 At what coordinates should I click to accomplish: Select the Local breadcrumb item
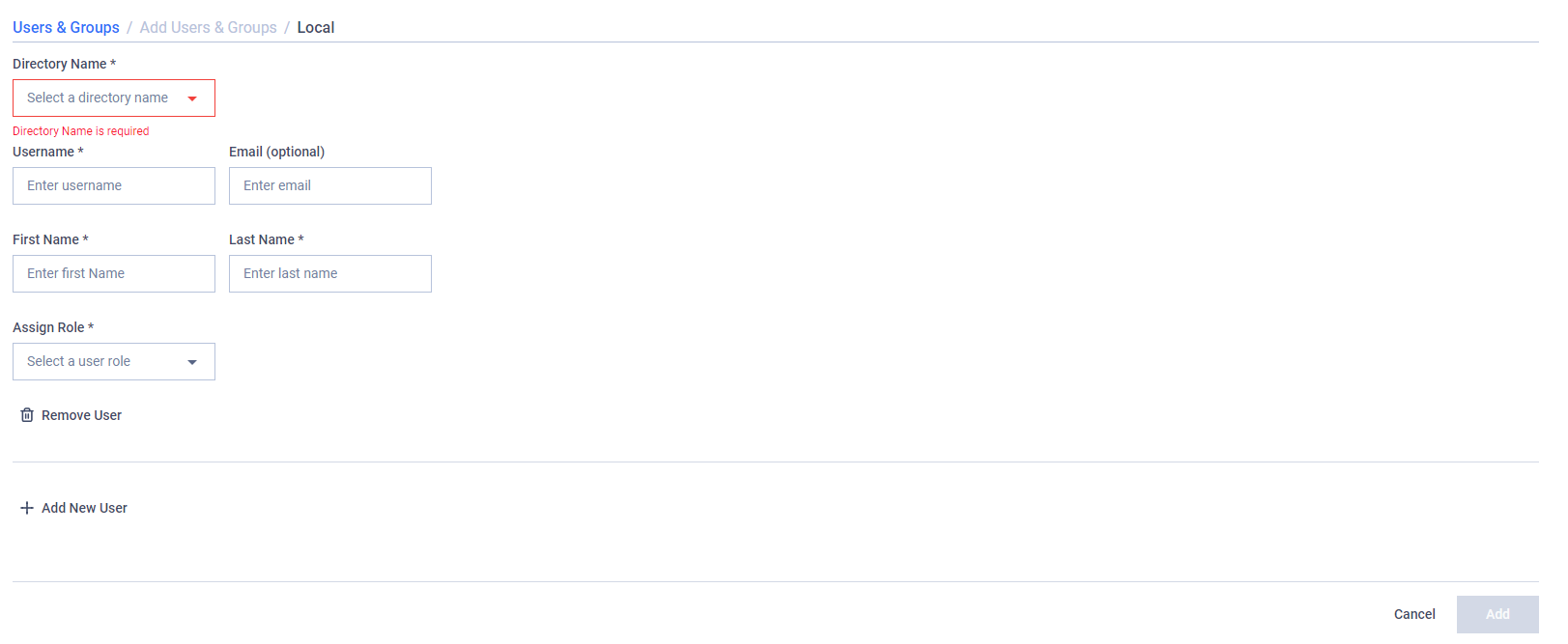coord(316,27)
